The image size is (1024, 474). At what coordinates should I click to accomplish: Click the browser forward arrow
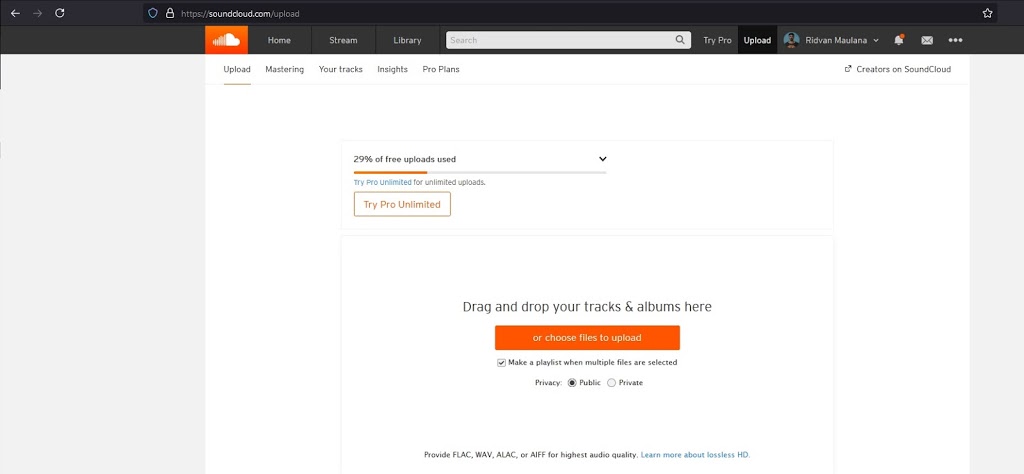[37, 13]
